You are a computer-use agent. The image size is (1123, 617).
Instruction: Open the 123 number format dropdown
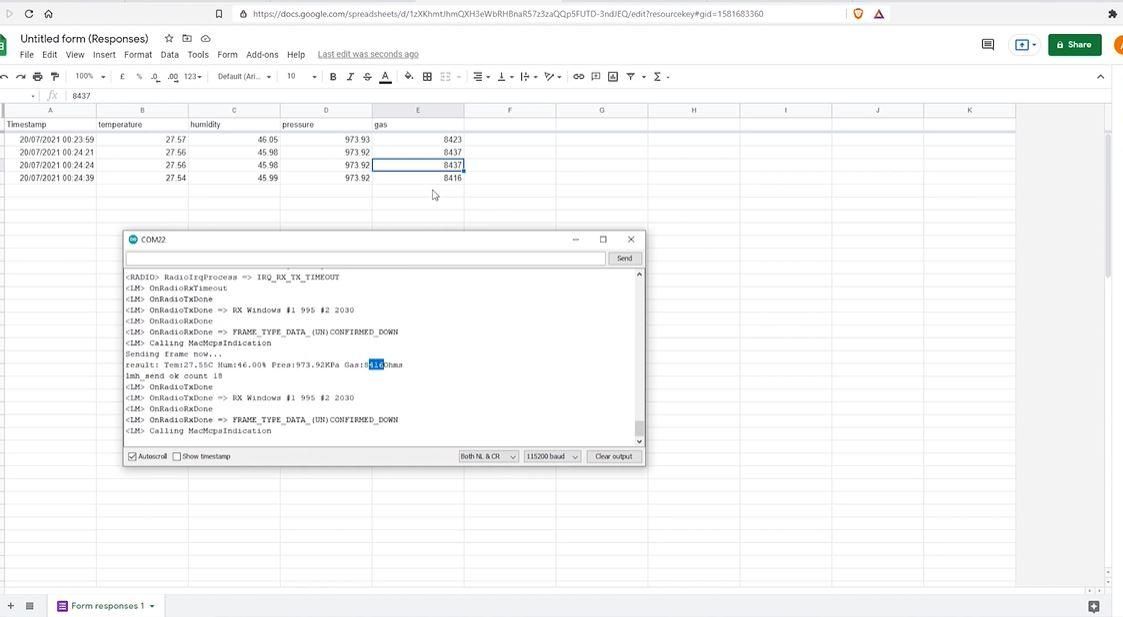[193, 77]
